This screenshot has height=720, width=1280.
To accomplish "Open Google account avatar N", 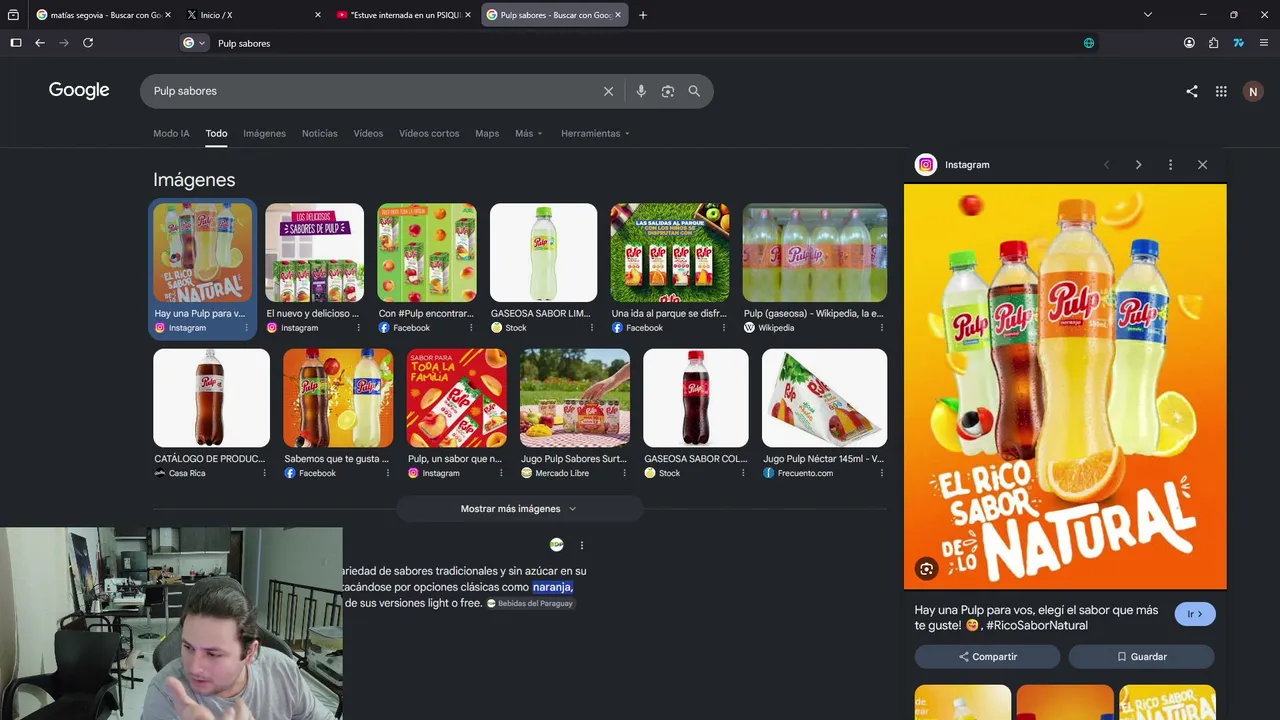I will point(1253,91).
